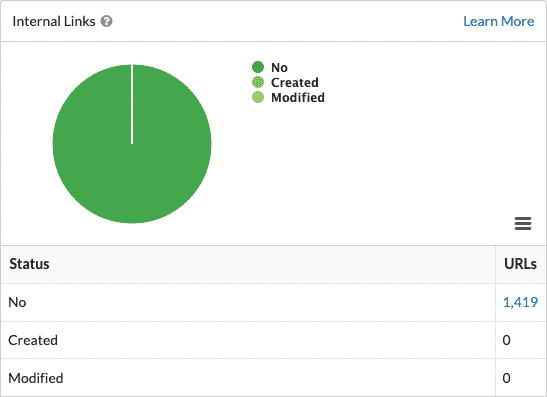Sort by the Status column header
The width and height of the screenshot is (547, 397).
[29, 264]
